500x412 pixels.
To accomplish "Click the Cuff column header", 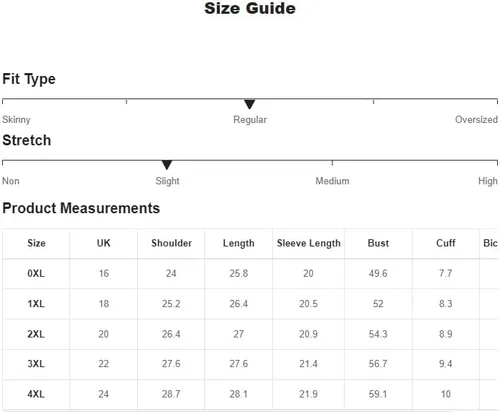I will pos(446,243).
